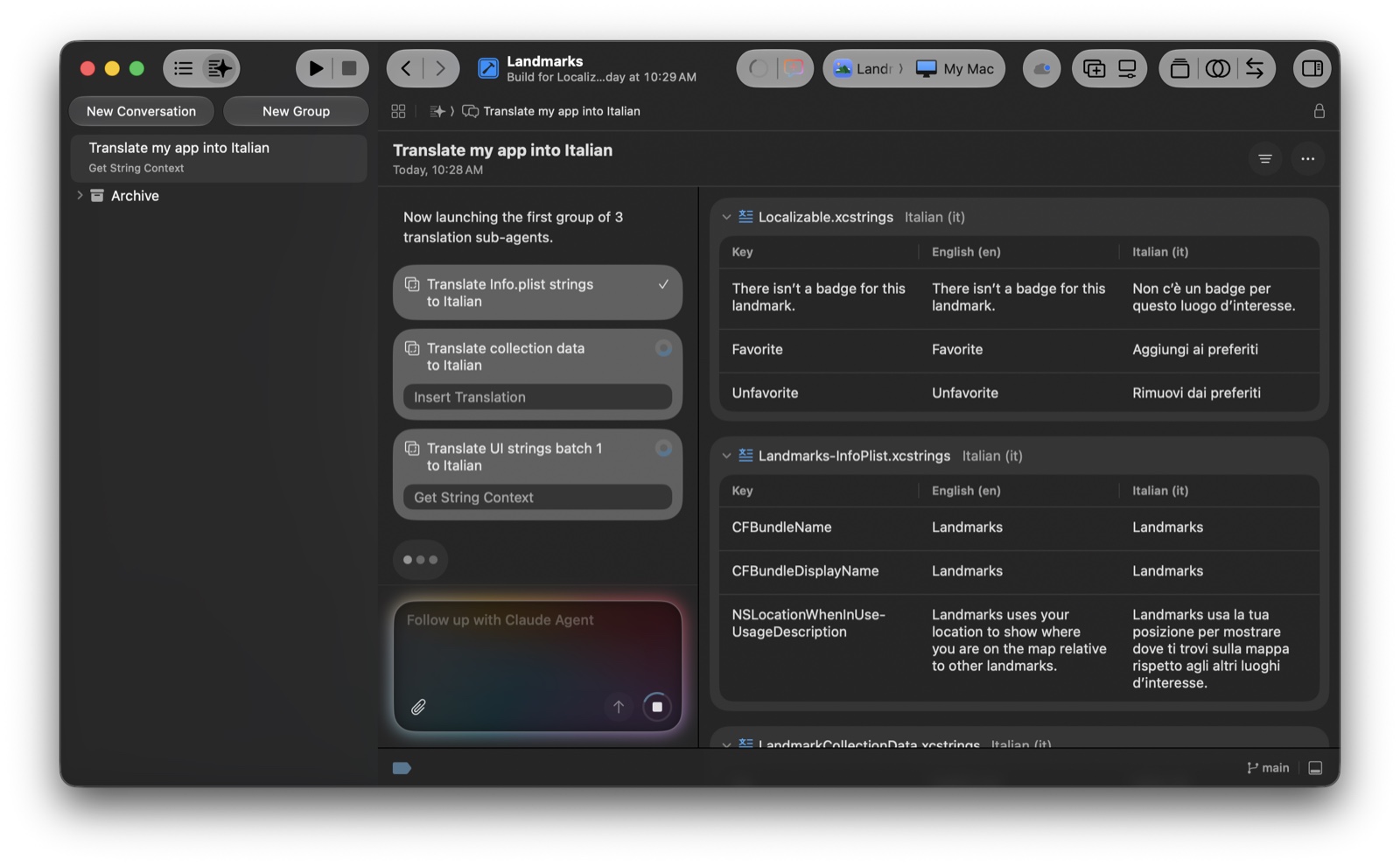Open the new chat bubble icon
Image resolution: width=1400 pixels, height=866 pixels.
point(794,68)
